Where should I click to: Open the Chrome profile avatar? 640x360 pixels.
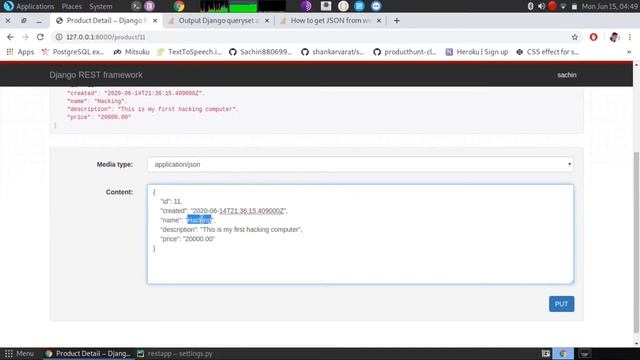pos(614,37)
